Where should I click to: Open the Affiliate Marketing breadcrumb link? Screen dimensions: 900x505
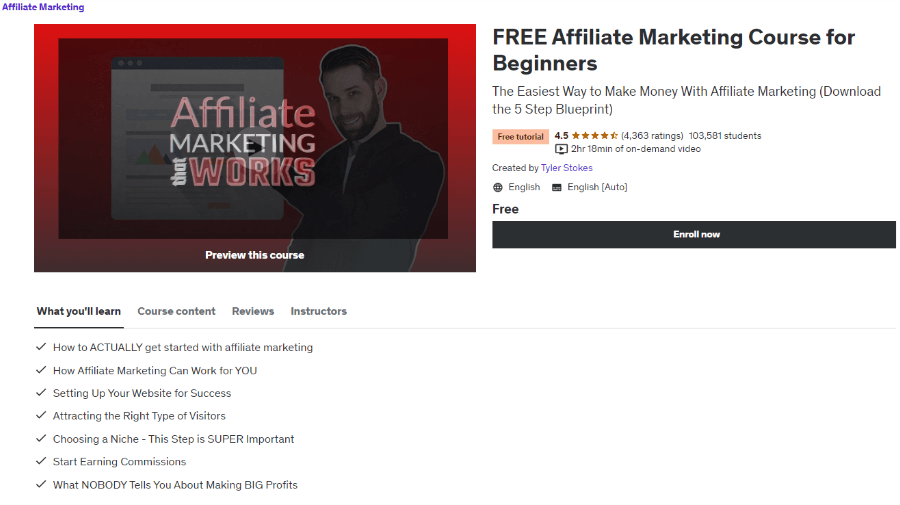43,7
